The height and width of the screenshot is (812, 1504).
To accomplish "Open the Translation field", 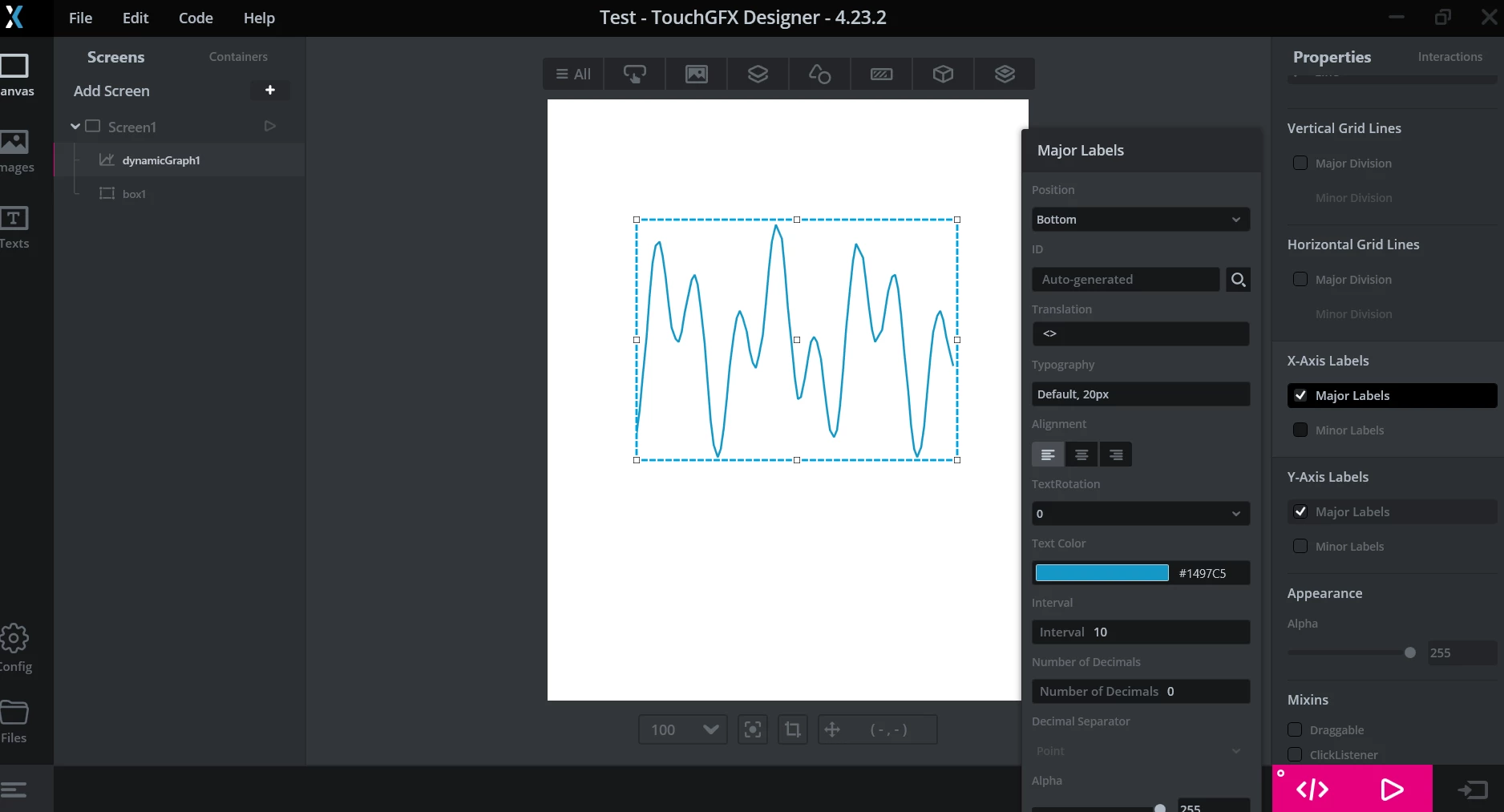I will coord(1140,333).
